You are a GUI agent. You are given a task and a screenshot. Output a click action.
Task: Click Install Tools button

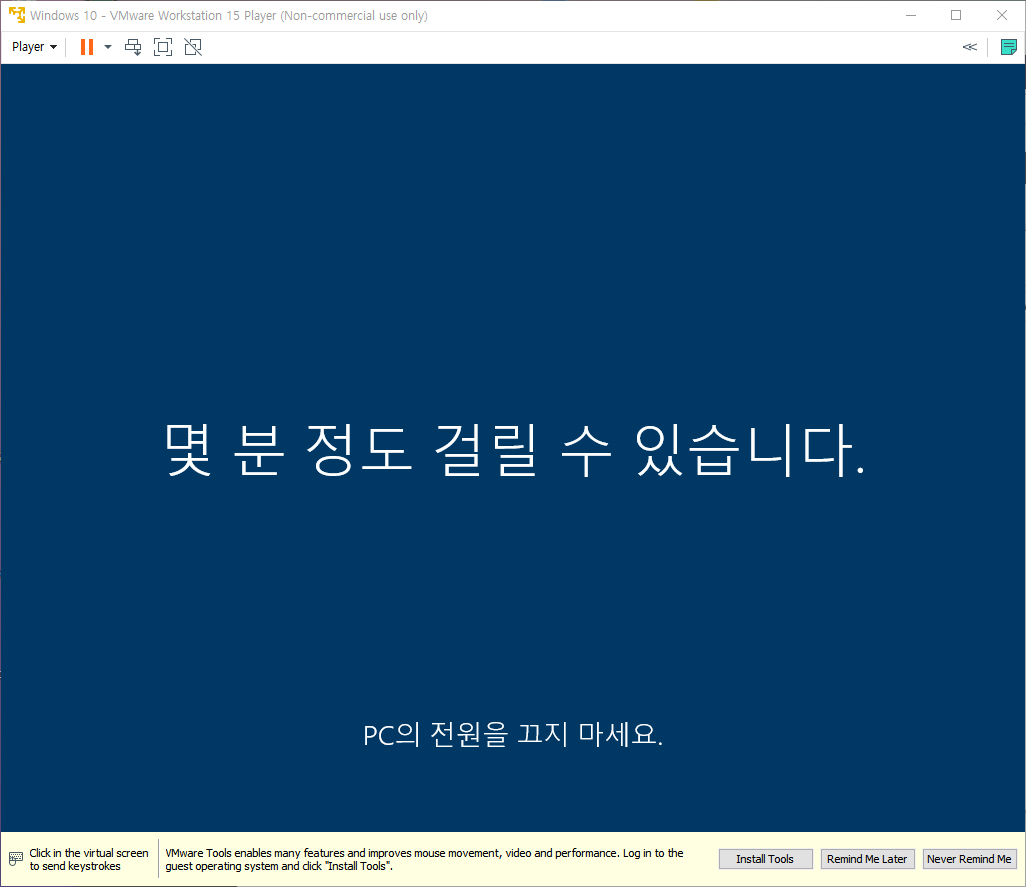(x=766, y=859)
